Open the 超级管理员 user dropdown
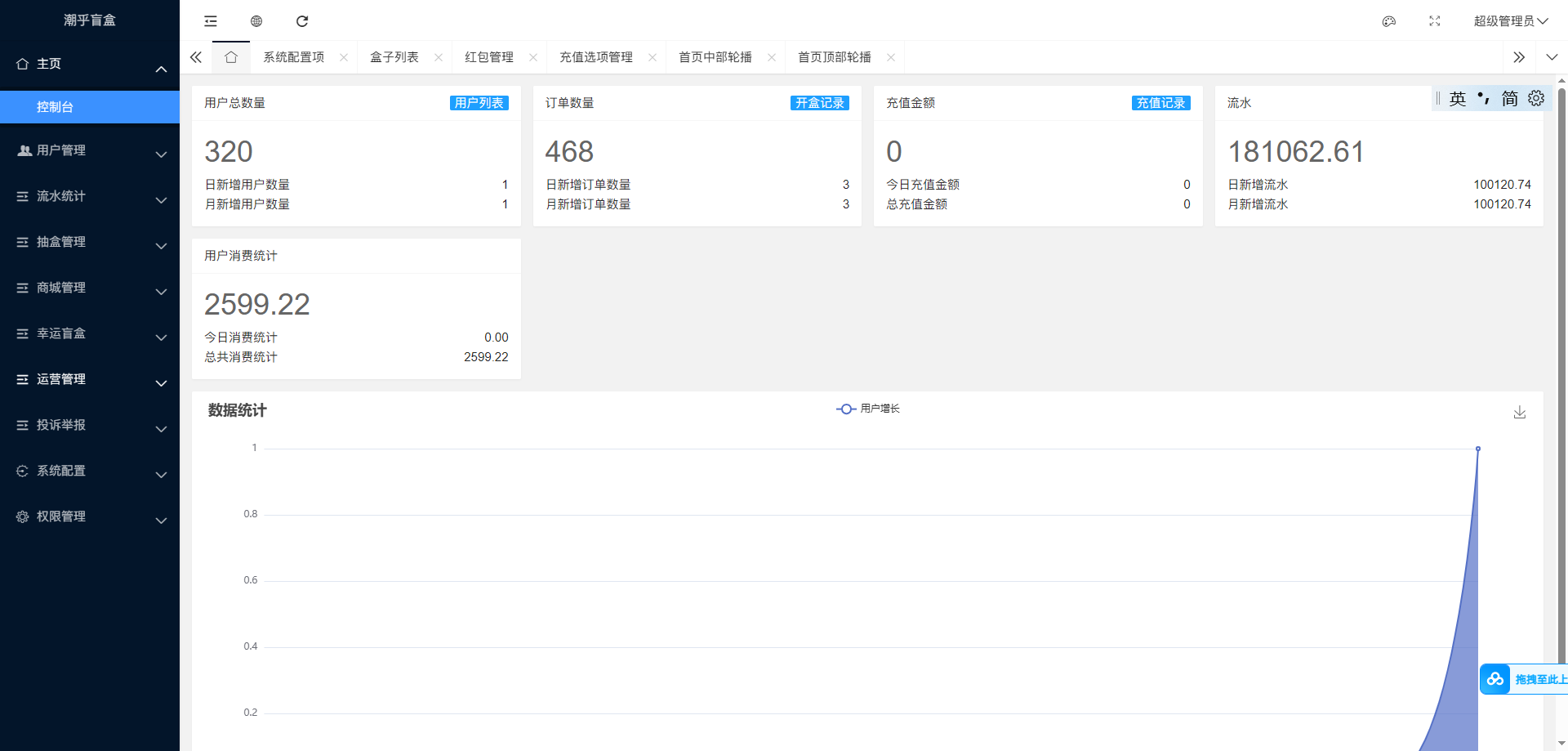Screen dimensions: 1568x751 pyautogui.click(x=1511, y=21)
